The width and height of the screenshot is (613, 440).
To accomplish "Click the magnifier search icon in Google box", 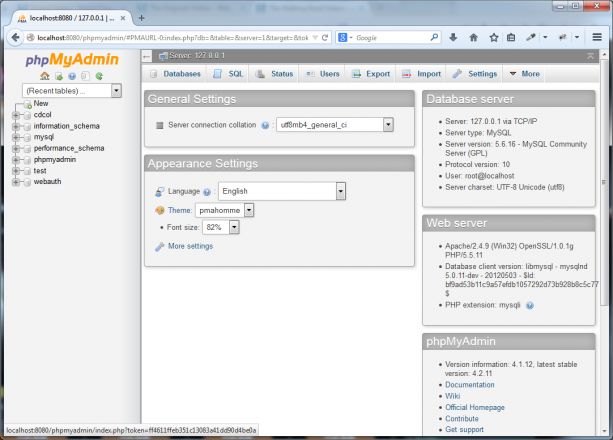I will [434, 38].
